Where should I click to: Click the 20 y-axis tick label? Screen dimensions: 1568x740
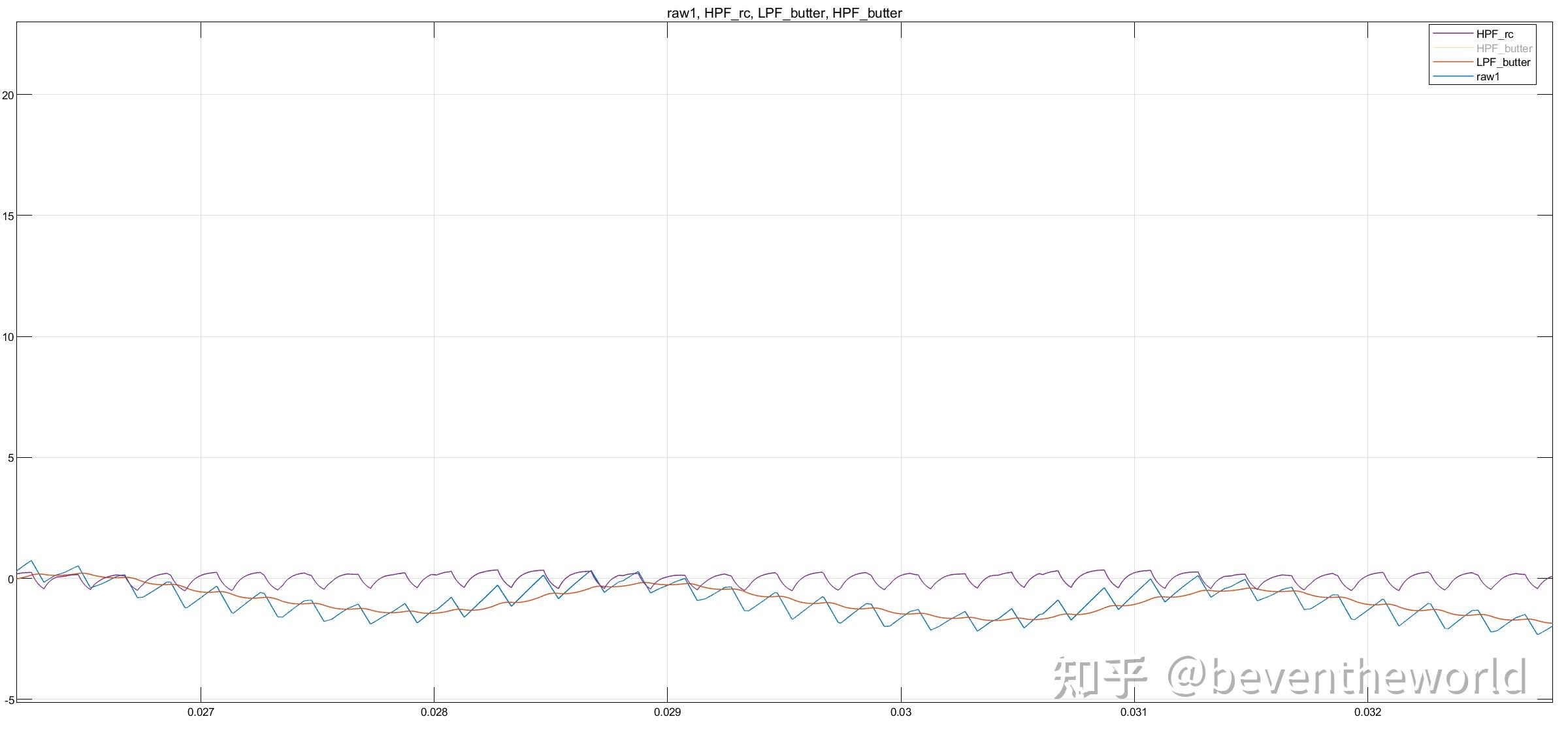click(8, 95)
